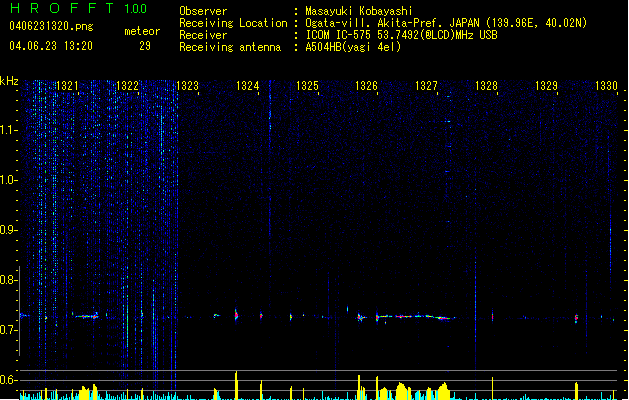Viewport: 629px width, 400px height.
Task: Click the observer name Masayuki Kobayashi
Action: [359, 11]
